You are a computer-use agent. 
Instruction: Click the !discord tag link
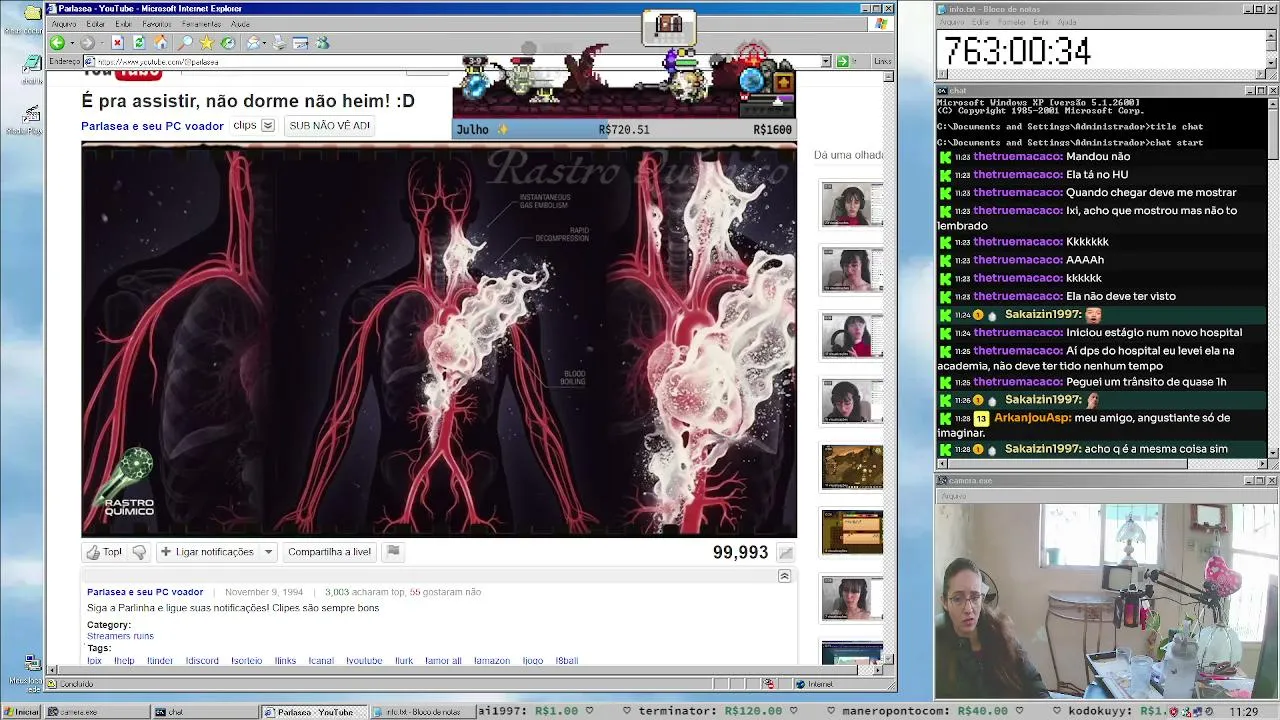[x=202, y=660]
